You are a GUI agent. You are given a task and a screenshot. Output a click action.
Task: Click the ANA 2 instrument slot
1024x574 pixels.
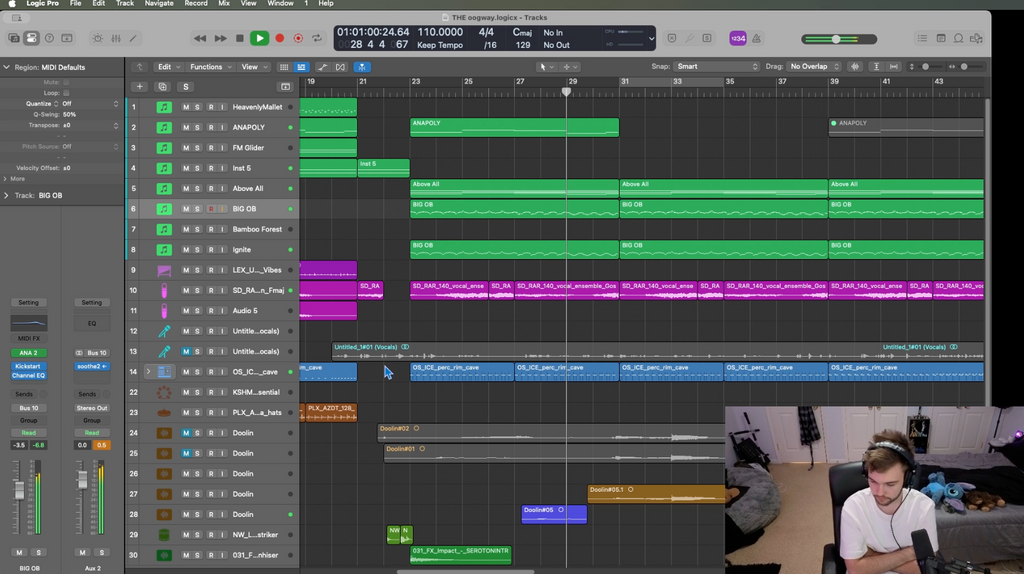(28, 353)
